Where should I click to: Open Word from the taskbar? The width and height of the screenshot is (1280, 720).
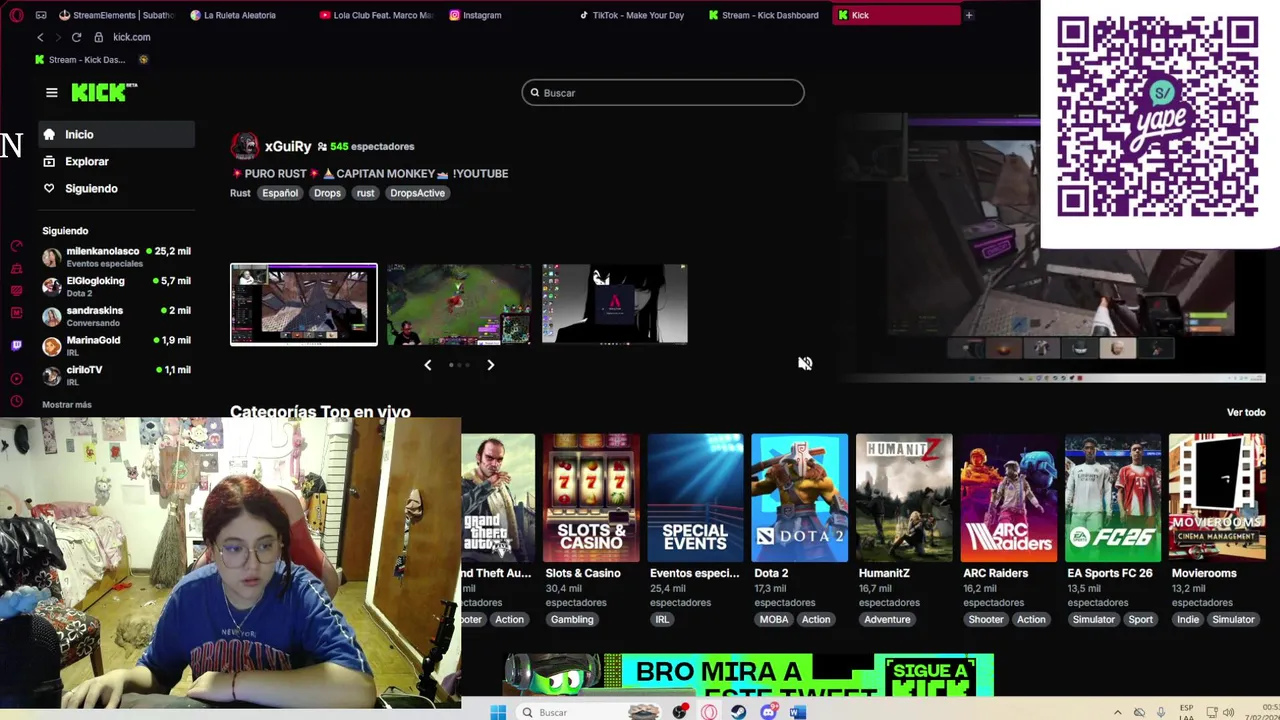pos(796,712)
